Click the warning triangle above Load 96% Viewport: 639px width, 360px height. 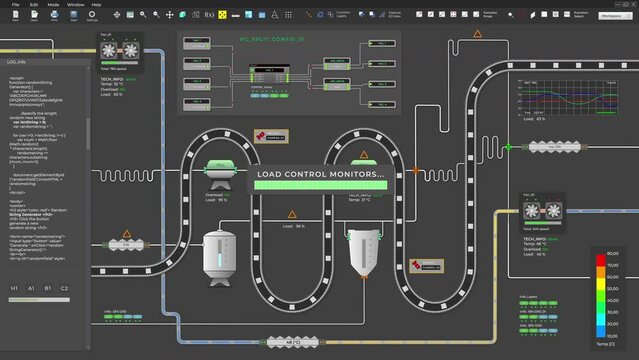point(292,214)
